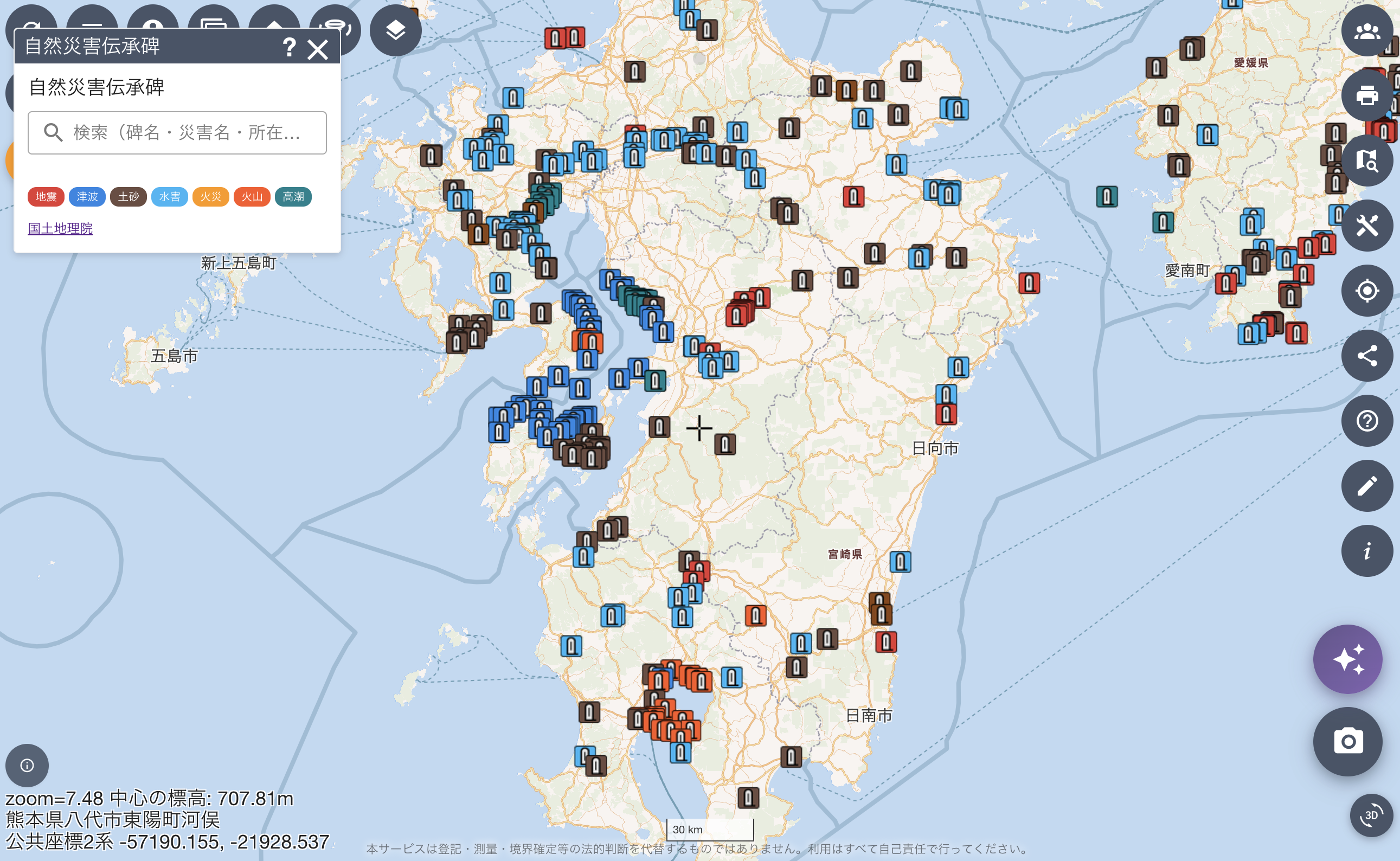Open the purple AI sparkle button
1400x861 pixels.
[1347, 659]
